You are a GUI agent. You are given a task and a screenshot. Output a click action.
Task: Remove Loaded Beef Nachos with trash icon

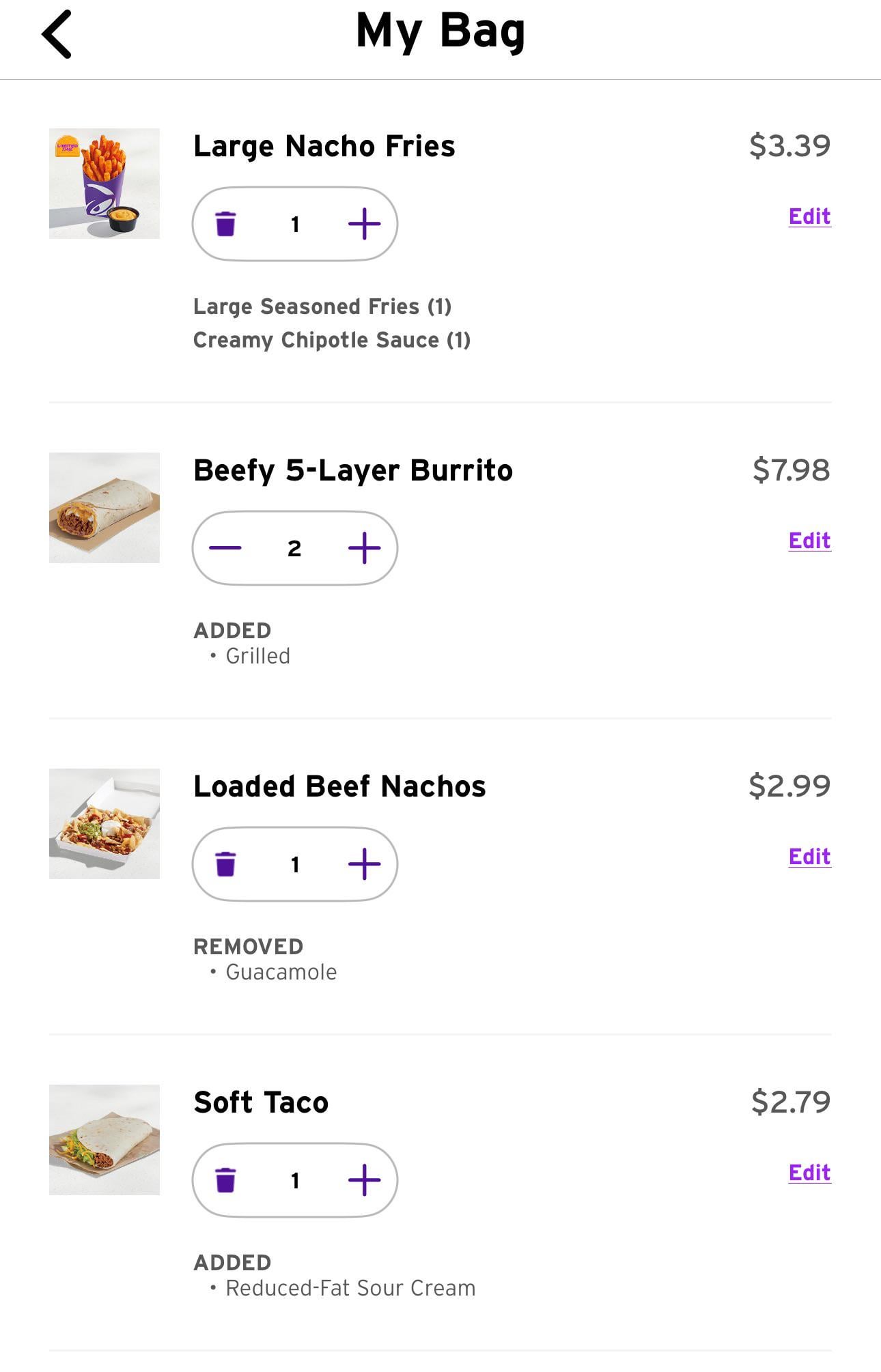225,864
